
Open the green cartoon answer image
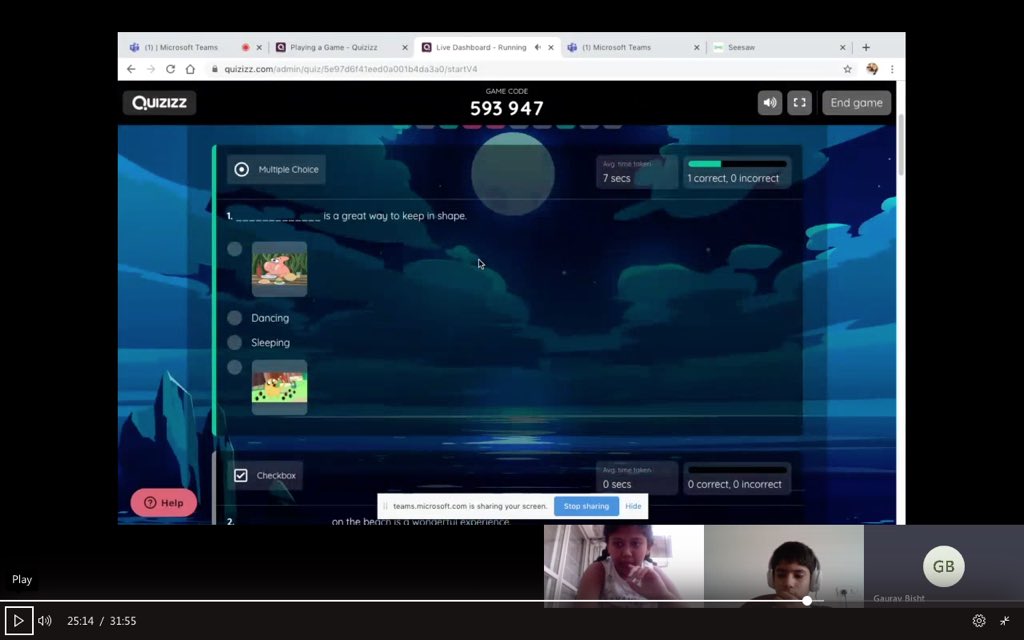click(x=280, y=387)
